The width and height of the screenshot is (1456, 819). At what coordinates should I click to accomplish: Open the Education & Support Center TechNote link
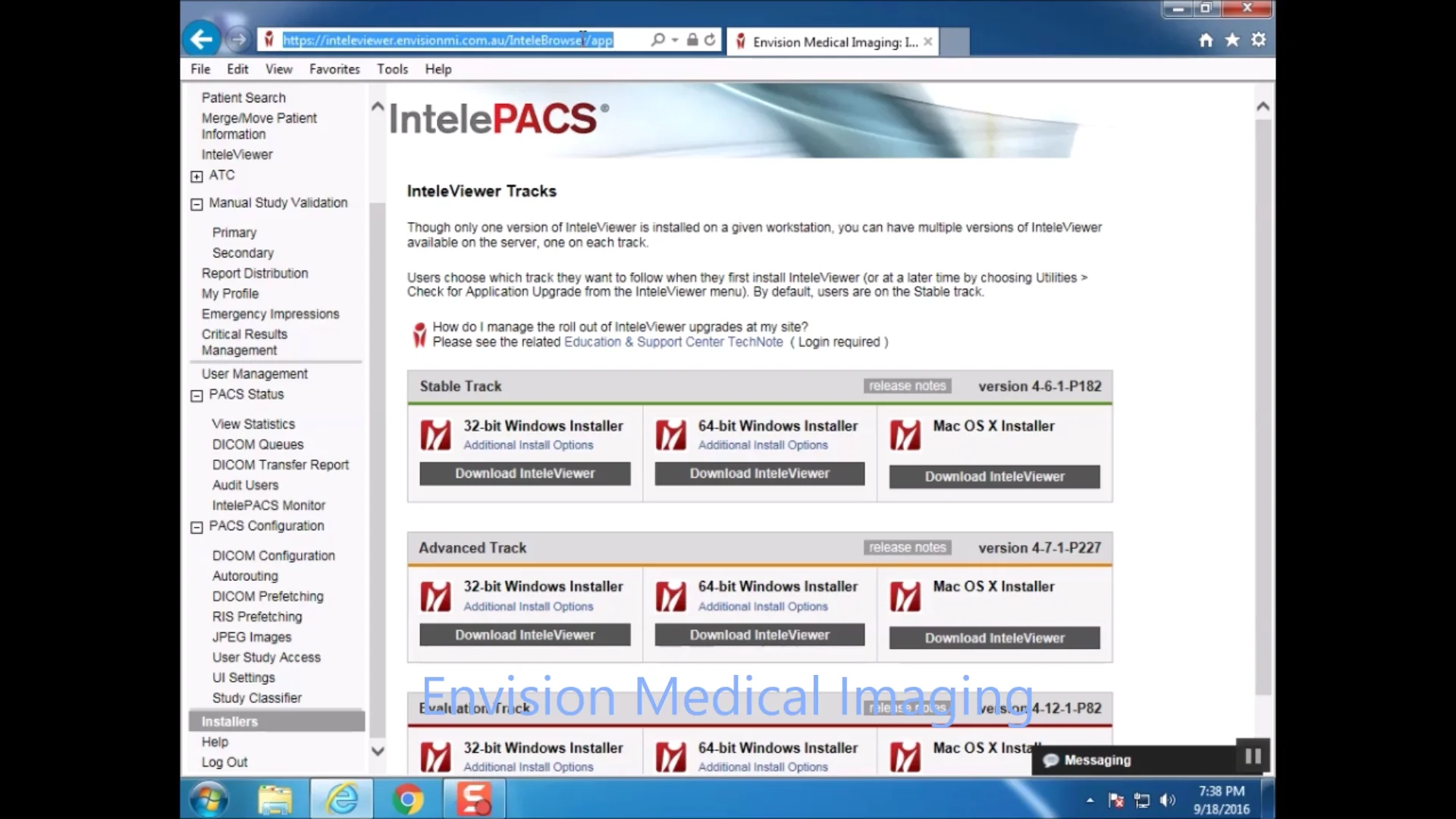[673, 342]
